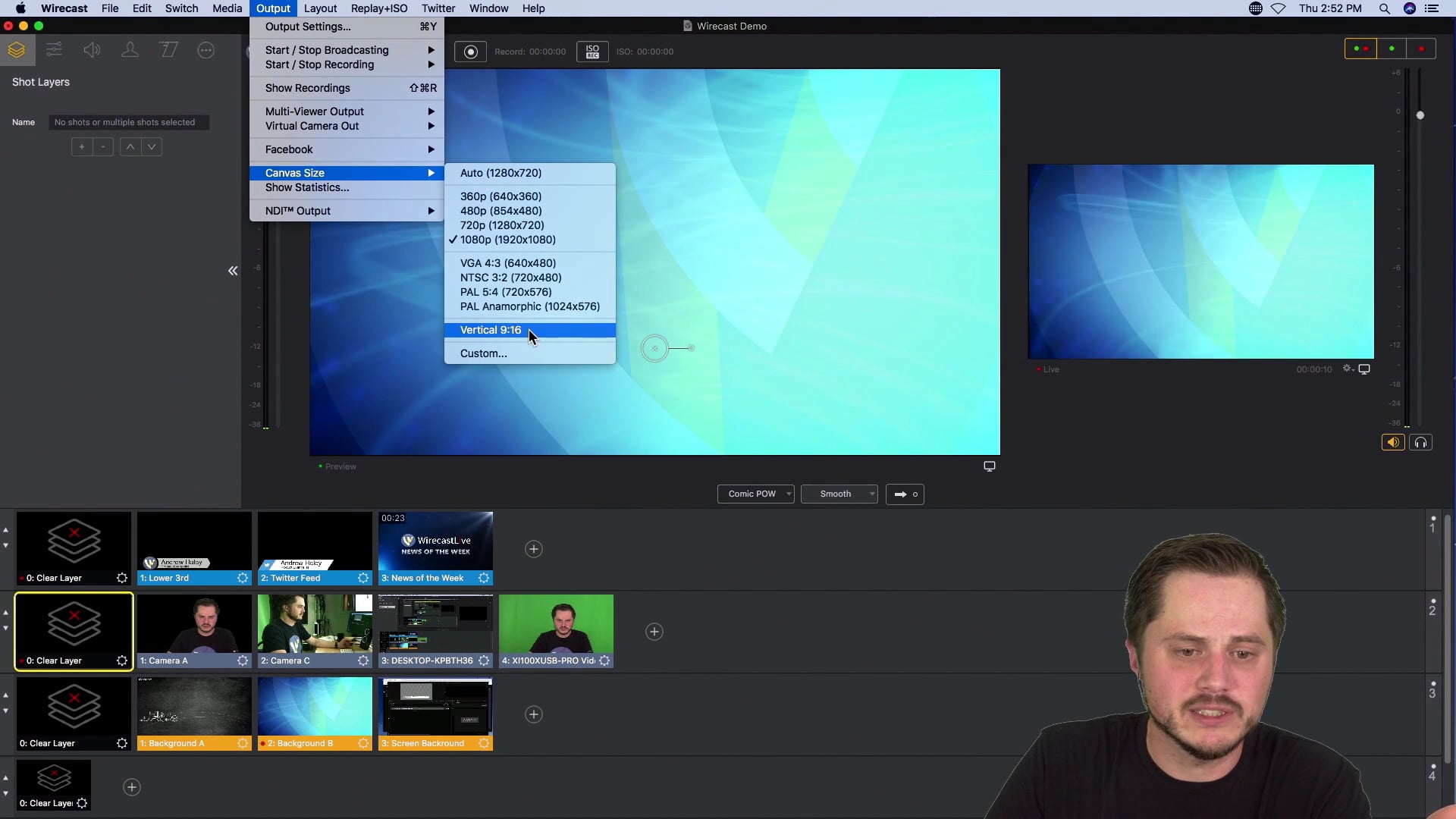This screenshot has width=1456, height=819.
Task: Open the Comic POW transition dropdown
Action: point(756,494)
